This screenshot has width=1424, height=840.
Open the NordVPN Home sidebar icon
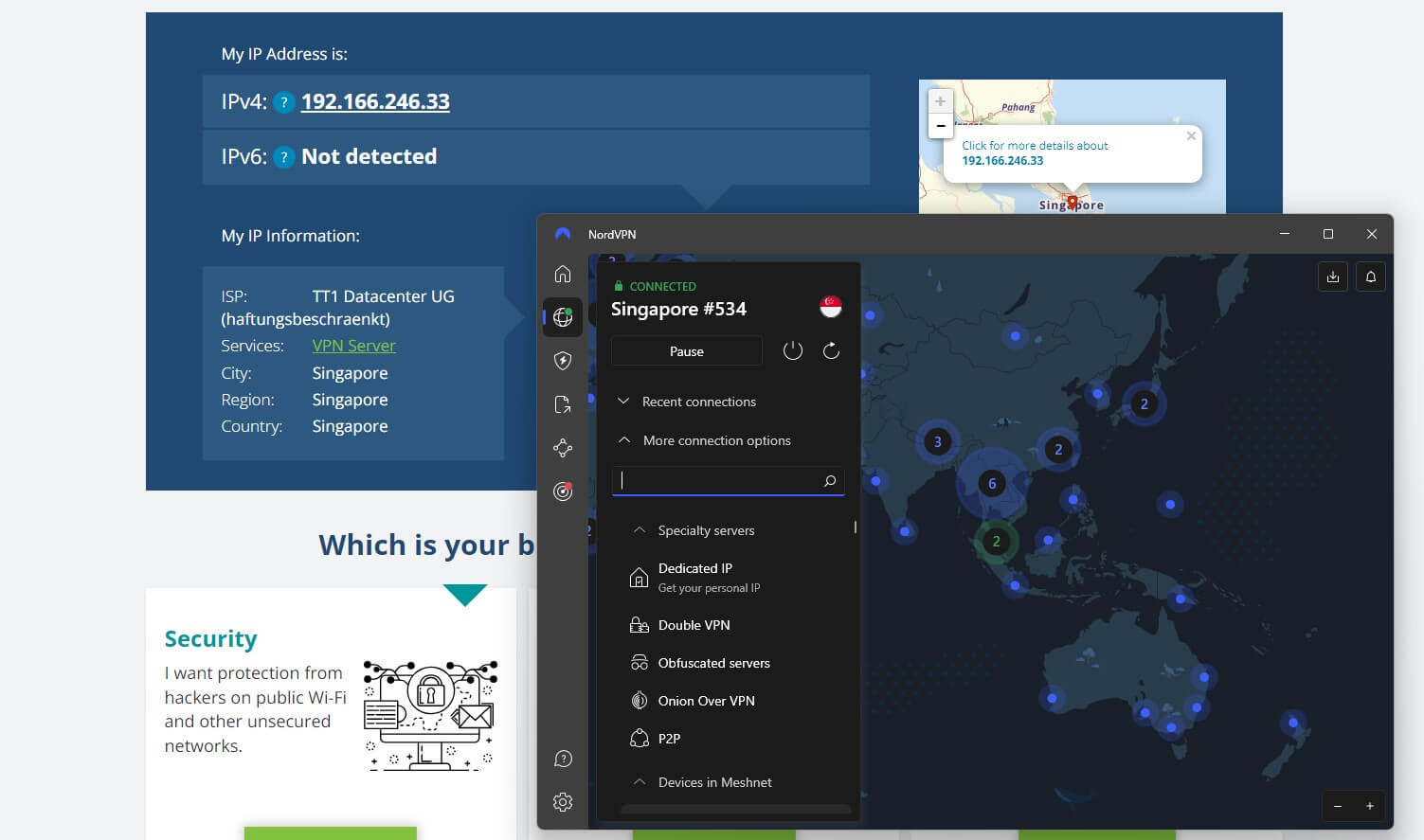[x=563, y=274]
